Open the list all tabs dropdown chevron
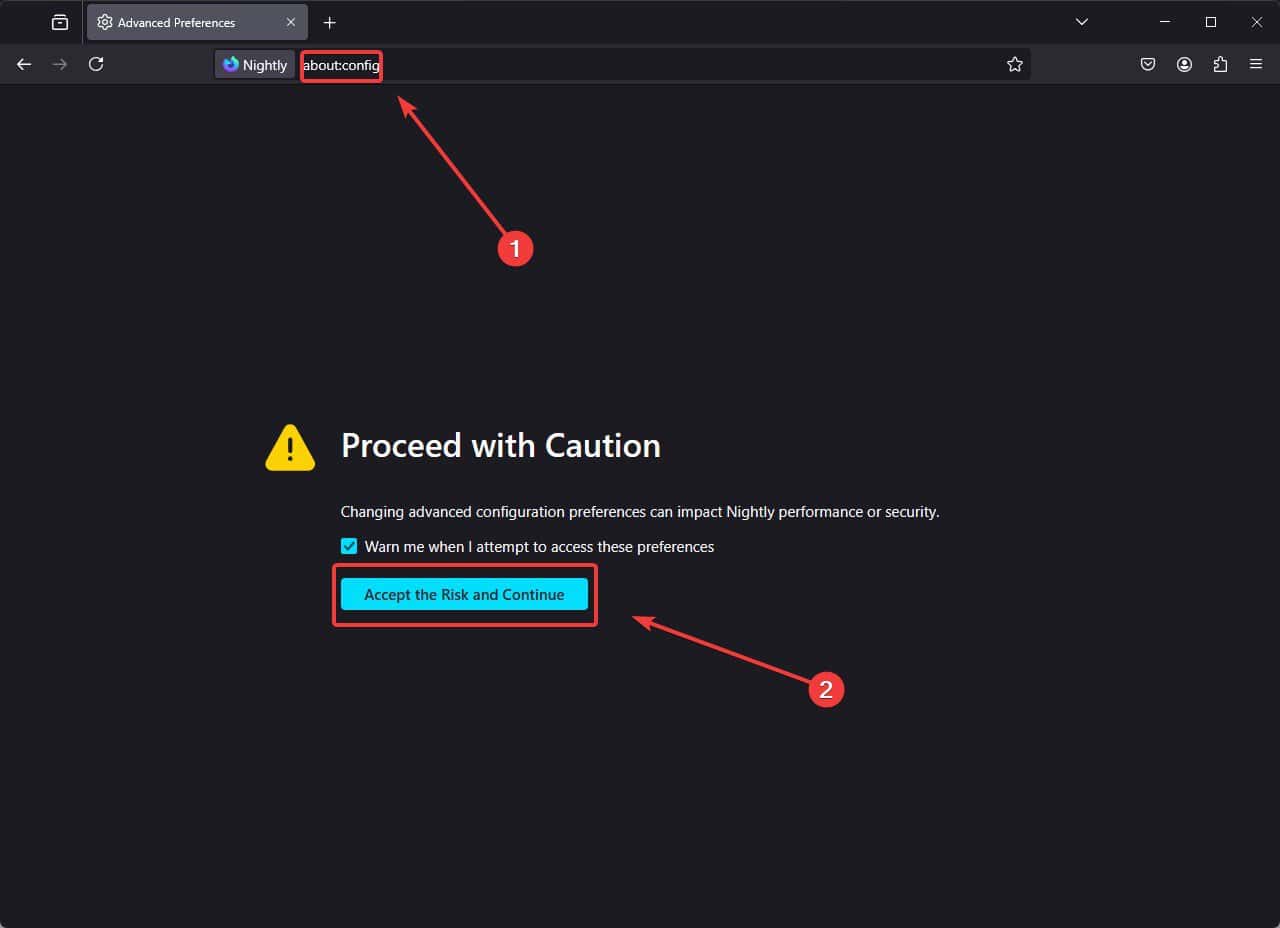 point(1082,21)
